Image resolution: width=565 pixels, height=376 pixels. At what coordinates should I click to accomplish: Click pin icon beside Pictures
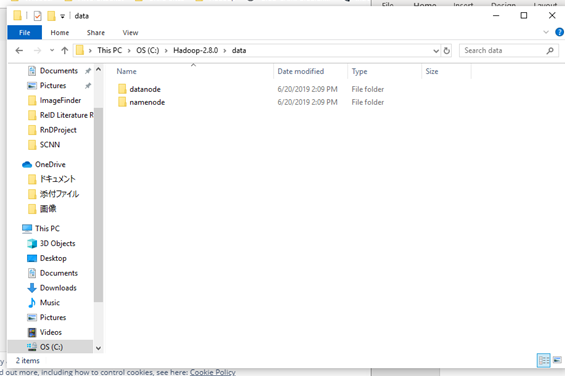tap(88, 86)
